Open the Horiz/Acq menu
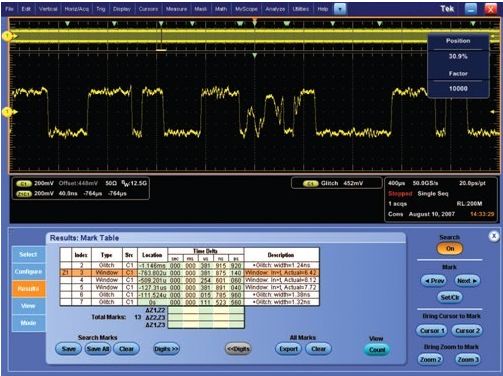 [x=77, y=9]
